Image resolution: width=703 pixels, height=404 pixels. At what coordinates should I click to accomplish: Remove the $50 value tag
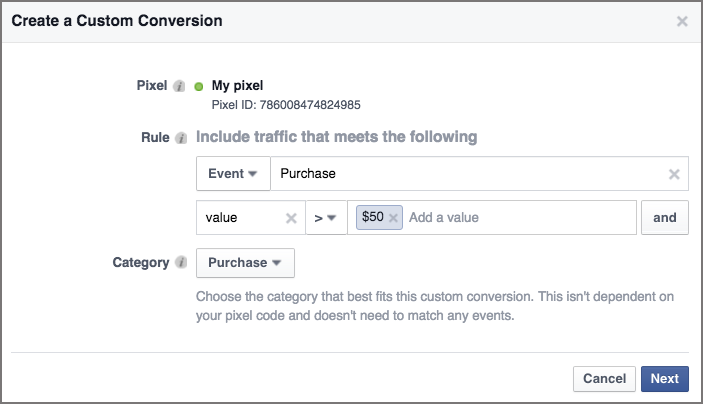(x=393, y=218)
